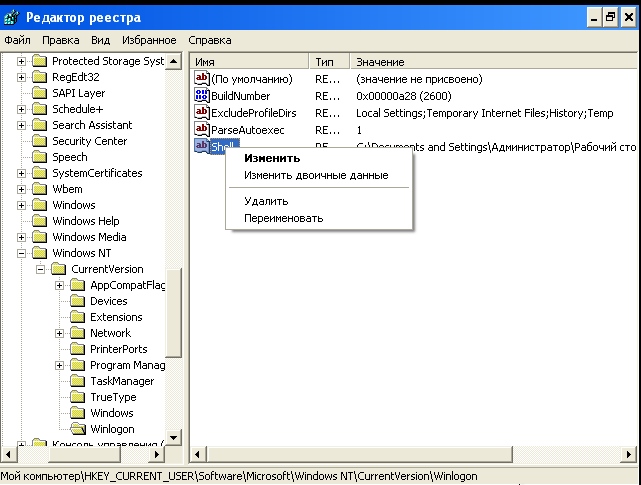Expand the Search Assistant key
Screen dimensions: 641x485
(x=21, y=125)
